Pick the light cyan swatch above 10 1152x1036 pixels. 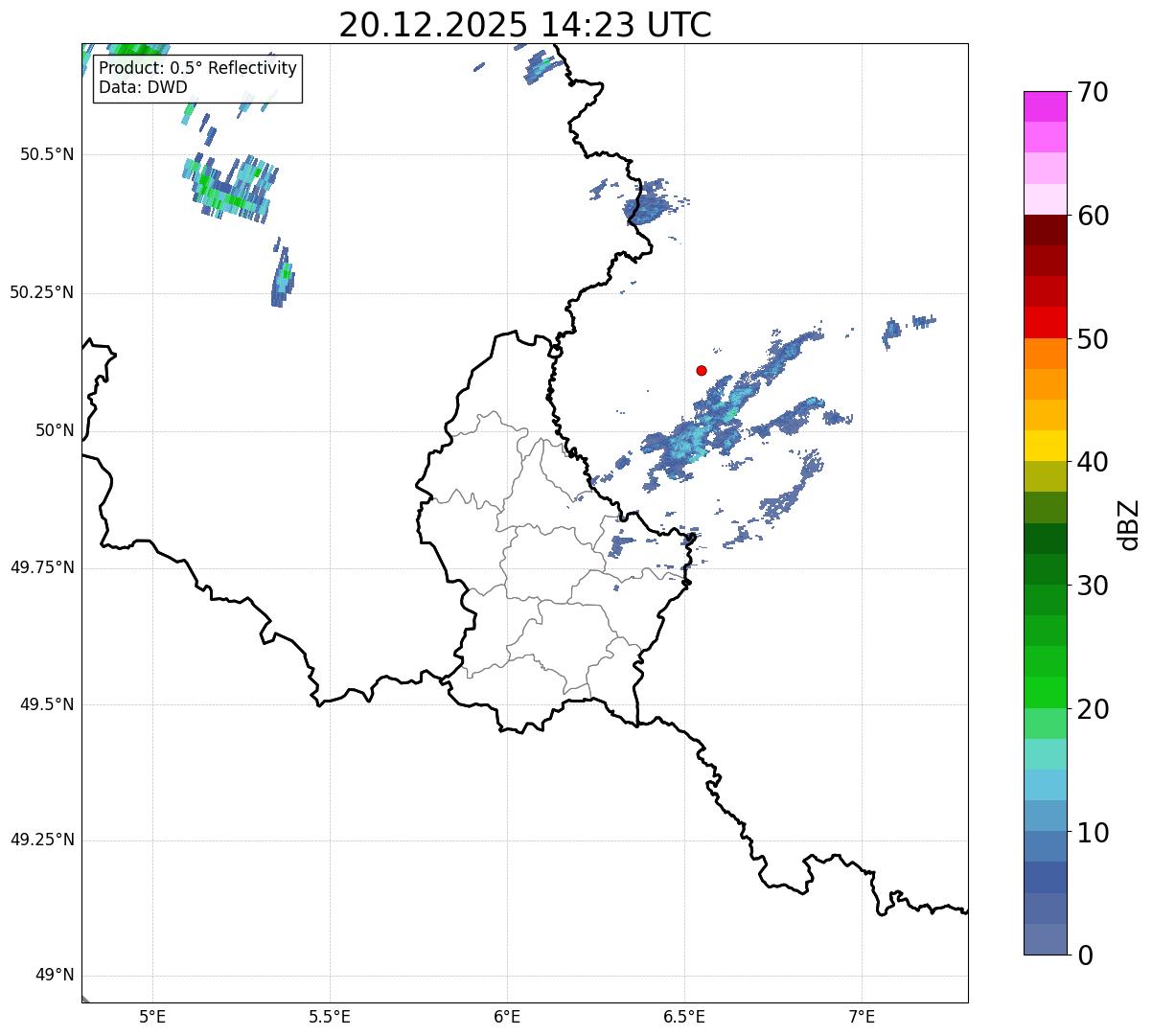(1045, 785)
